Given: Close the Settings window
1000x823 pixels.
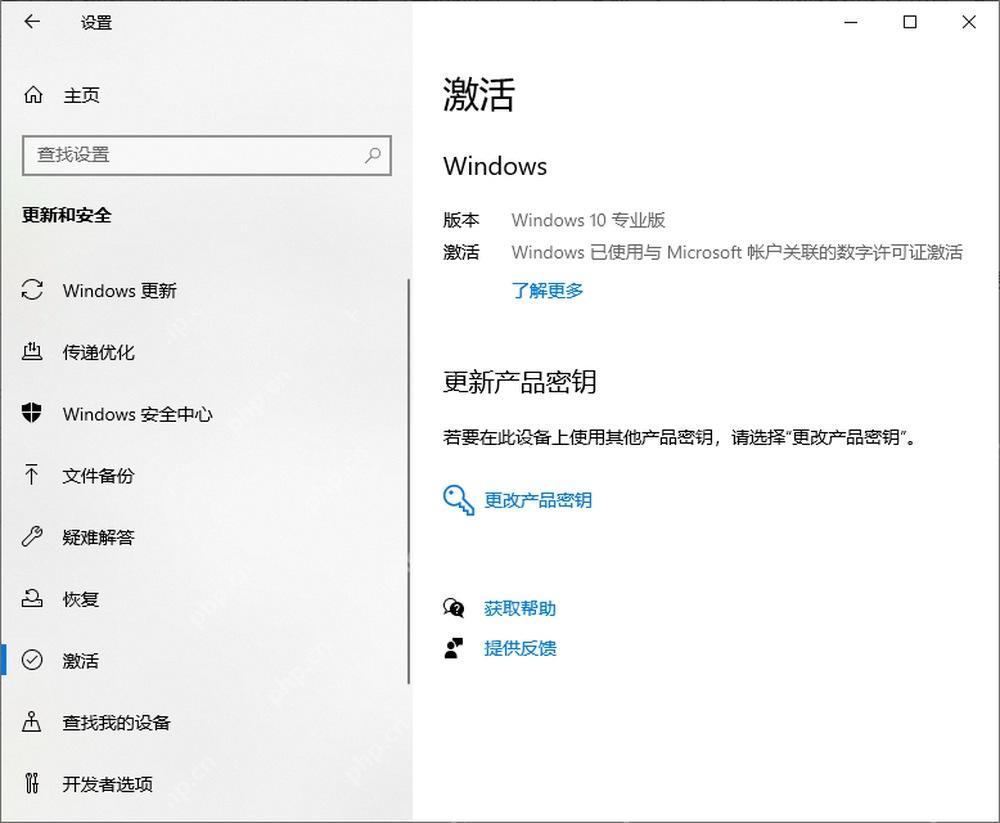Looking at the screenshot, I should [969, 22].
